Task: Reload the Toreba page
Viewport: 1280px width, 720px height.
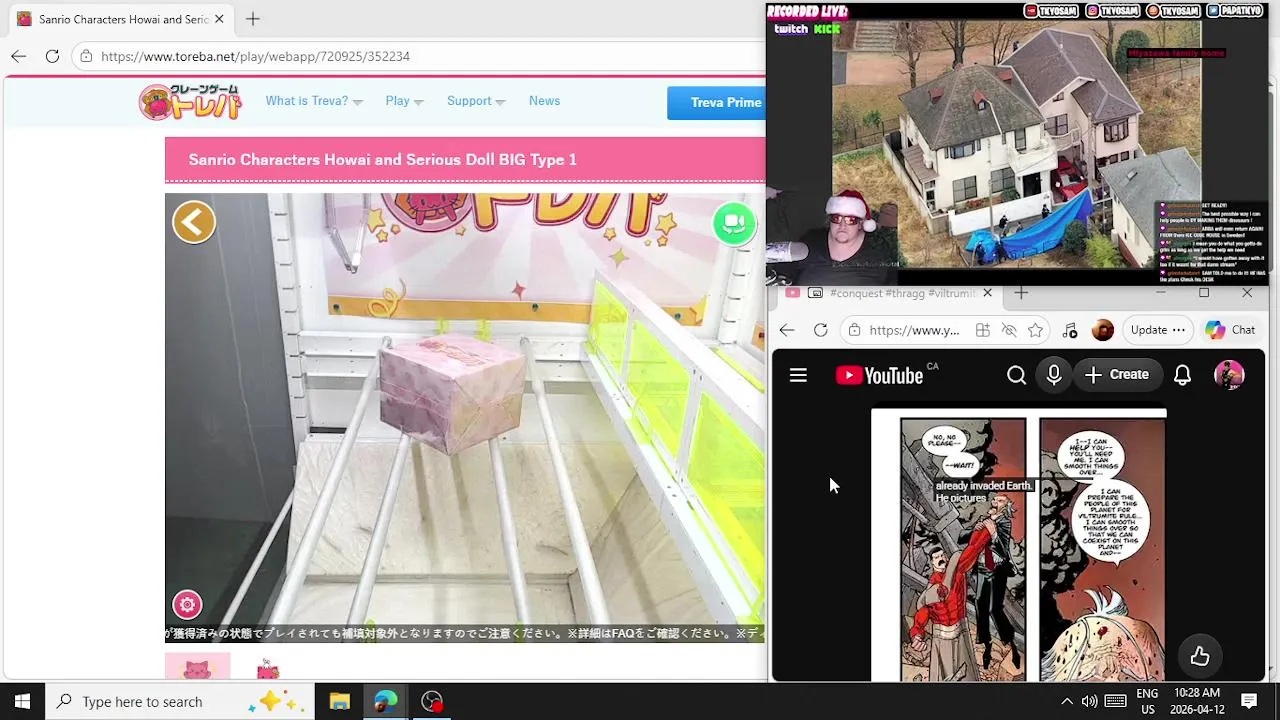Action: 52,56
